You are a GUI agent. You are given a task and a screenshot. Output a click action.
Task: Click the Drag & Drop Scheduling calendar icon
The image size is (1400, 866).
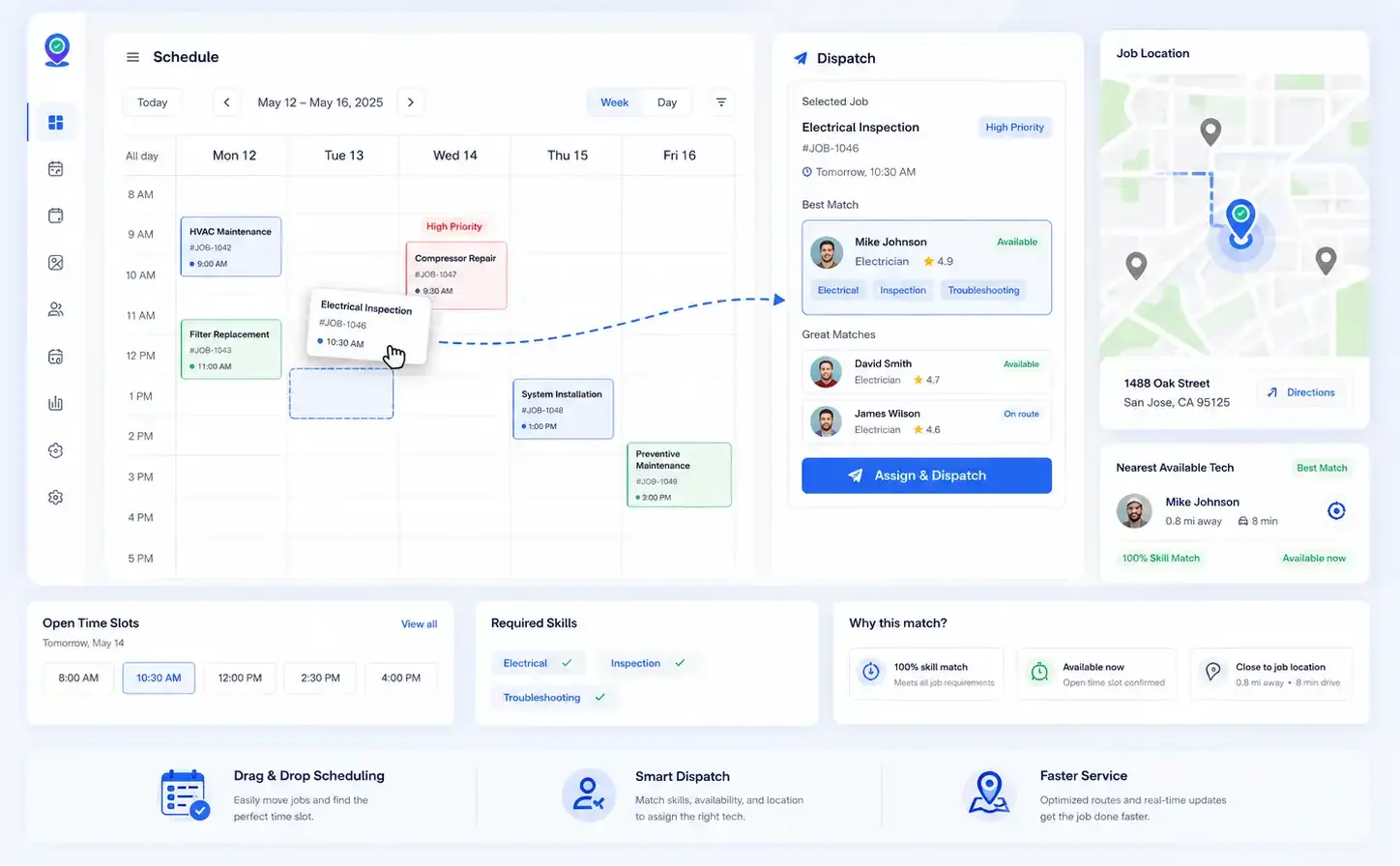pyautogui.click(x=185, y=794)
